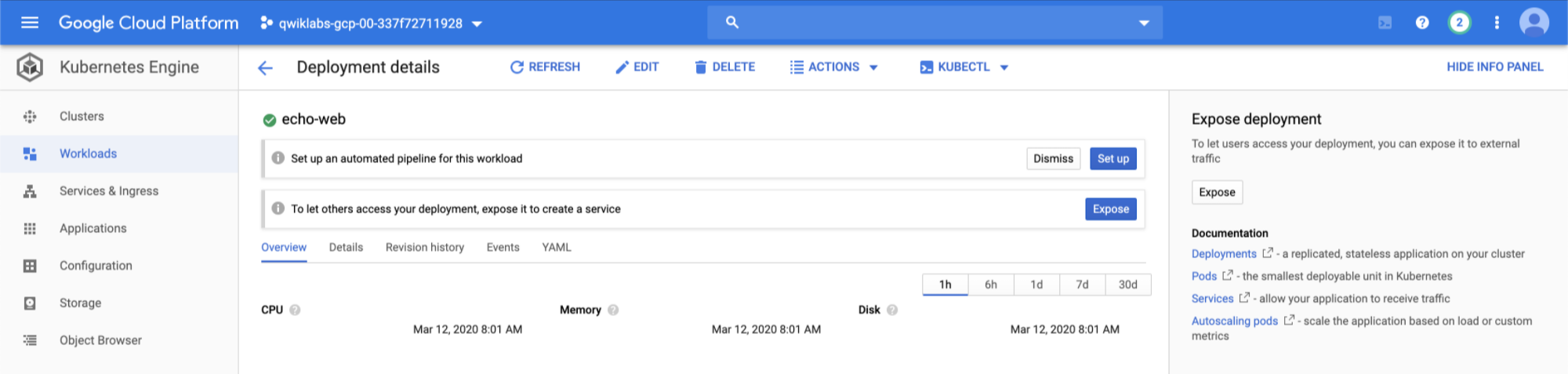Select the 1d time range
This screenshot has width=1568, height=374.
(x=1036, y=285)
